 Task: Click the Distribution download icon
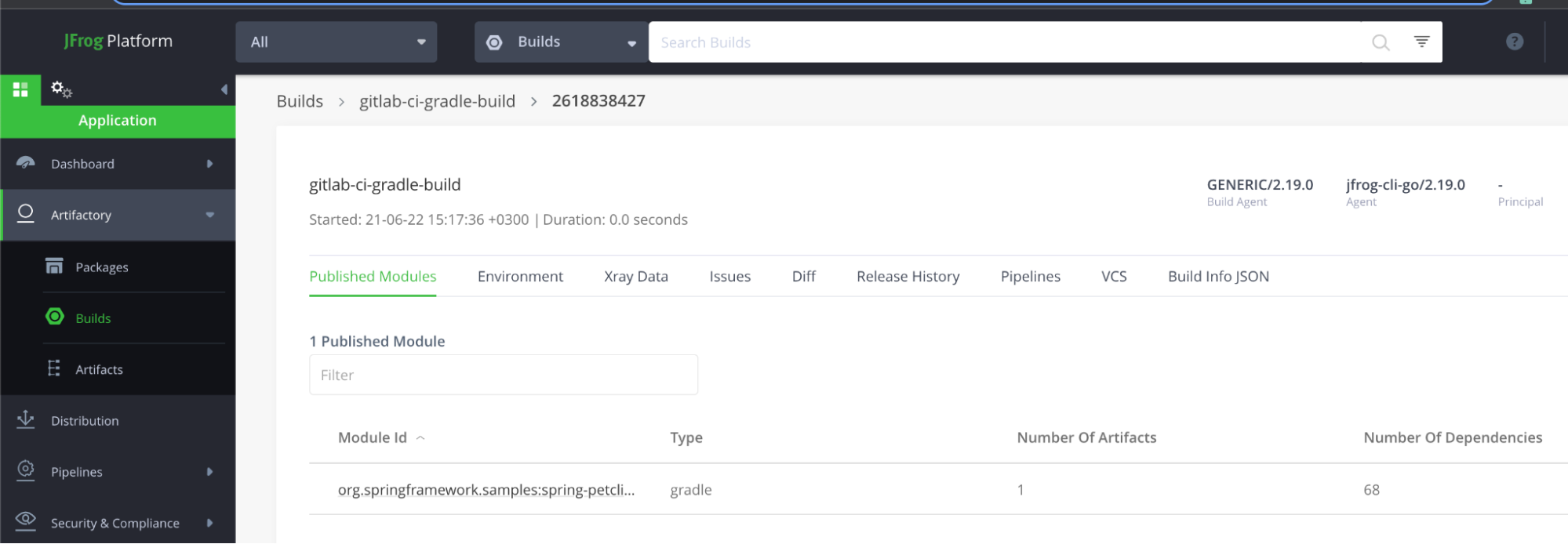pyautogui.click(x=26, y=419)
